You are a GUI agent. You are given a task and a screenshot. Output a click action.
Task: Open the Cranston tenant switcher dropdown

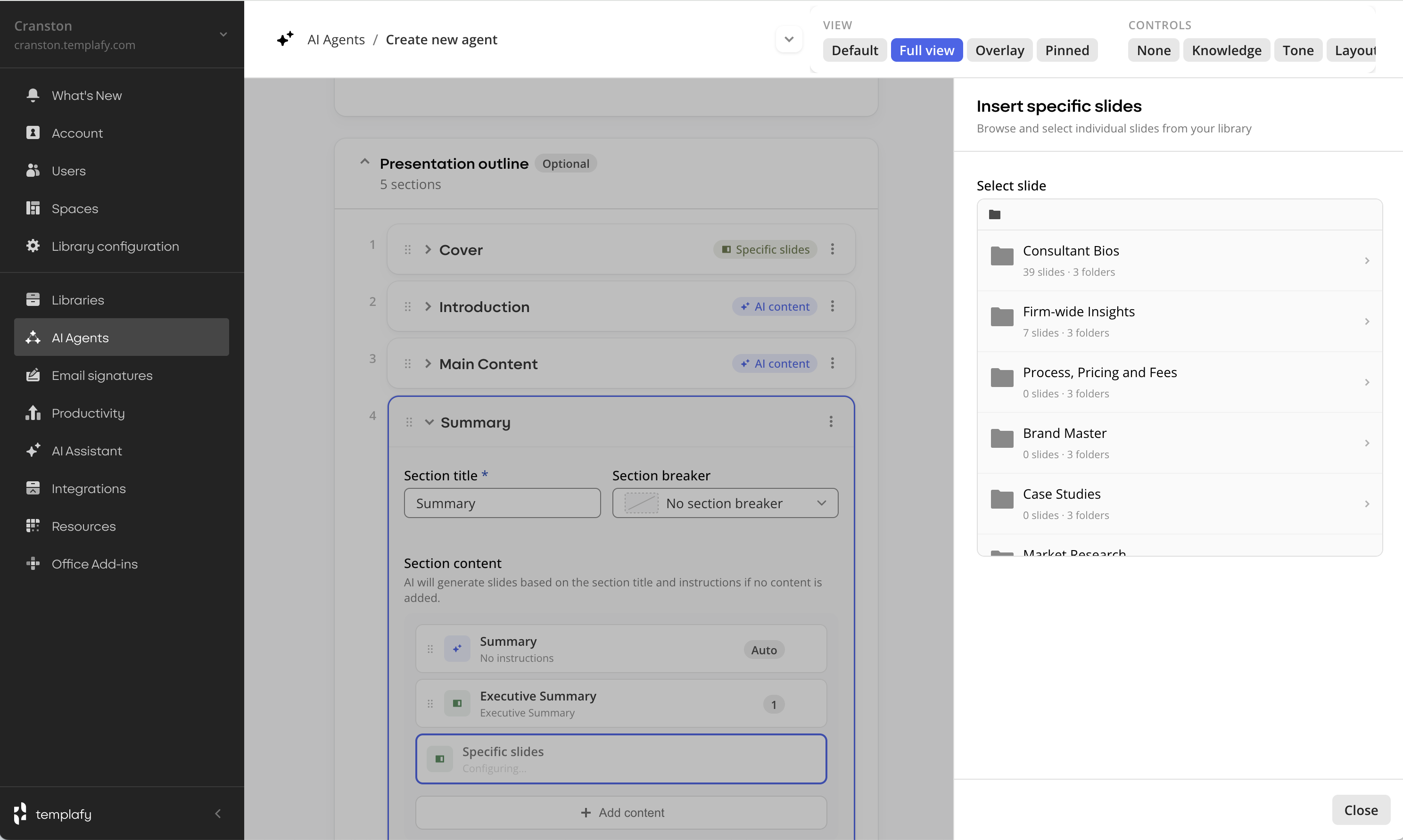[x=223, y=34]
